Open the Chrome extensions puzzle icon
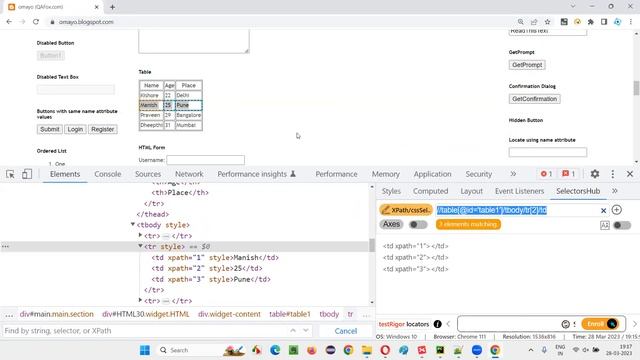The width and height of the screenshot is (640, 360). 590,22
